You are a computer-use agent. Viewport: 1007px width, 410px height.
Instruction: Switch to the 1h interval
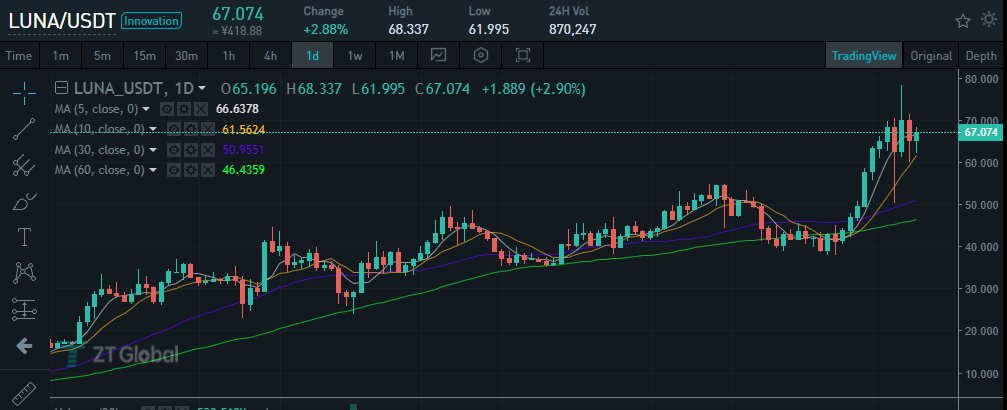(229, 56)
